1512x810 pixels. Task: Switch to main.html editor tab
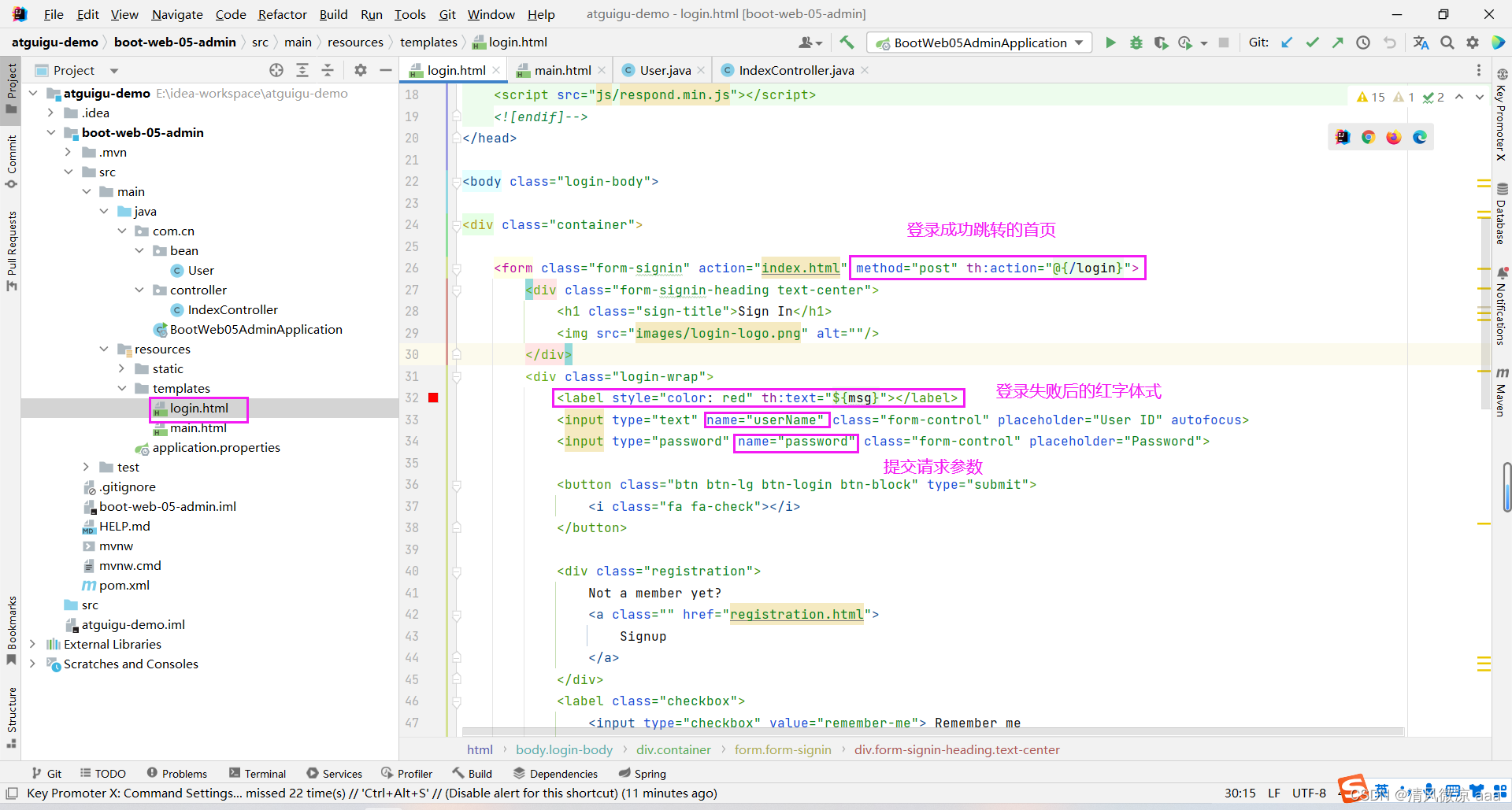coord(562,70)
